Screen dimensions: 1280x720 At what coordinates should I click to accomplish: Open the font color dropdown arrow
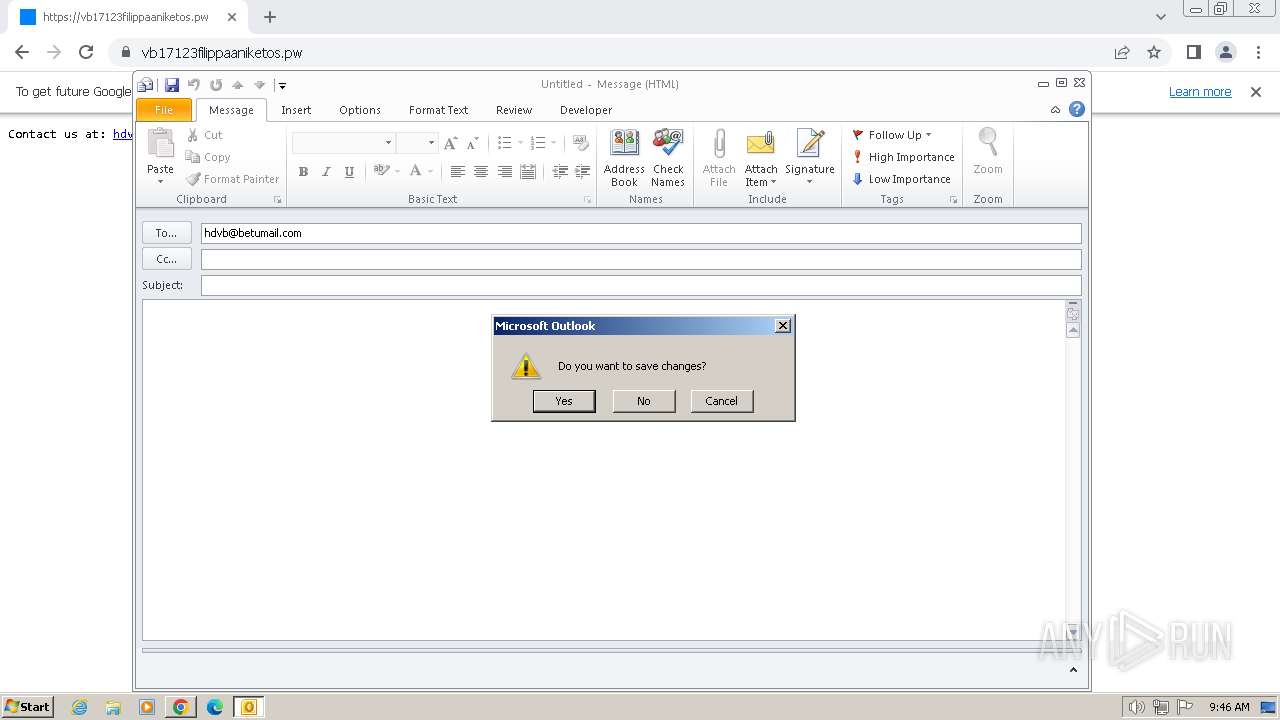[431, 172]
